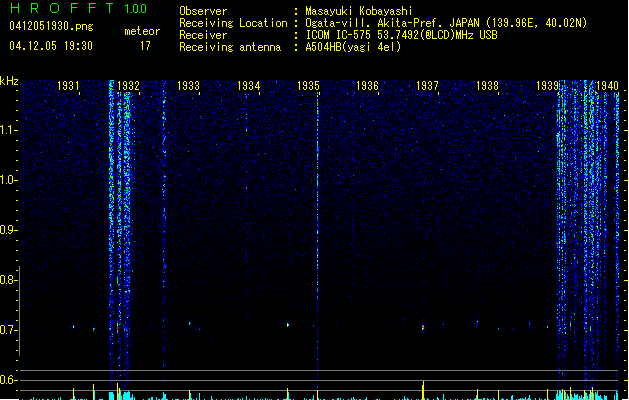The width and height of the screenshot is (629, 400).
Task: Click the vertical spectral line at 1935
Action: pos(318,241)
